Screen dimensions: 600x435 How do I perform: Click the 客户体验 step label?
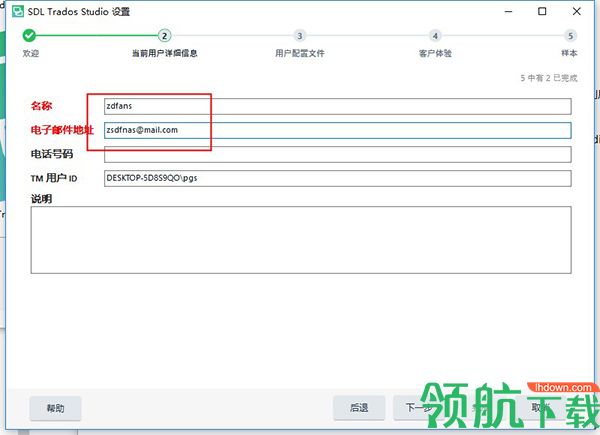point(435,53)
